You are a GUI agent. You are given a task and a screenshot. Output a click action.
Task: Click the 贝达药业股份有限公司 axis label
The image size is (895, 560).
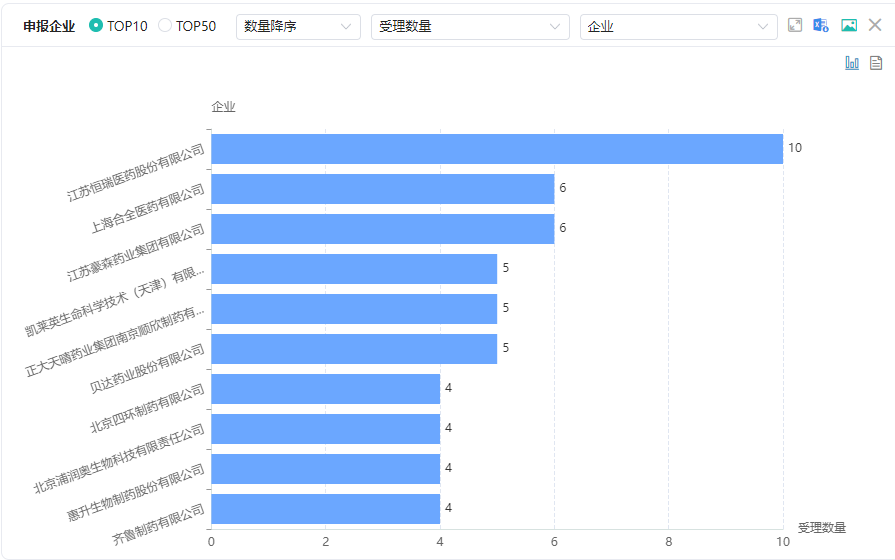147,368
